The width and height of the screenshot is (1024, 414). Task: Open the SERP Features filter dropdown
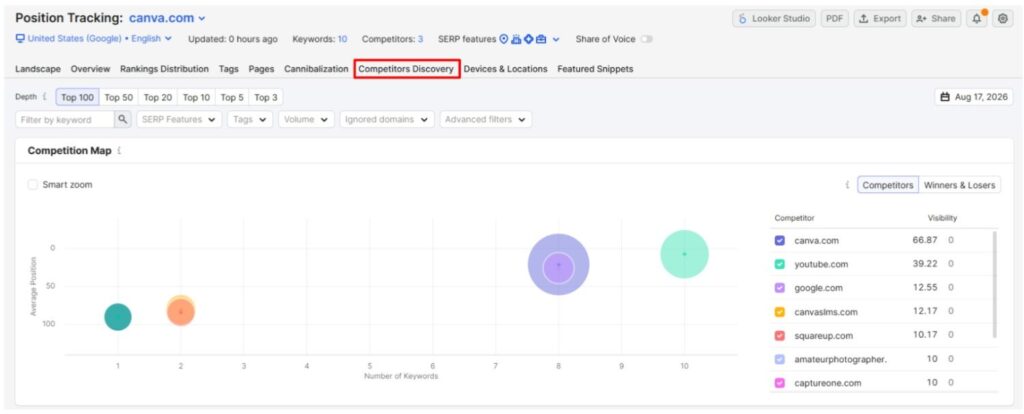(179, 119)
